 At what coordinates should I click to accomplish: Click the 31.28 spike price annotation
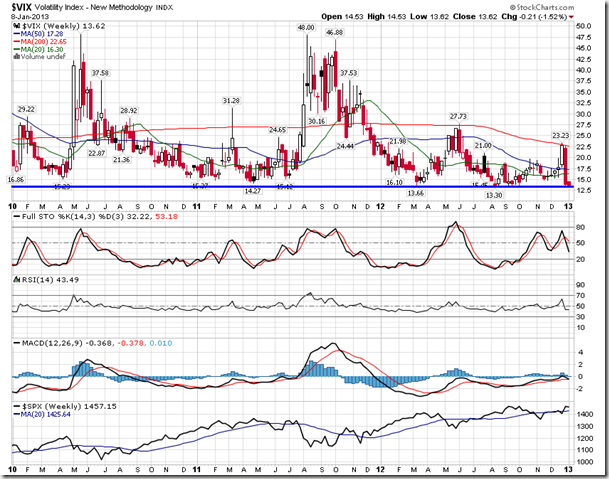[231, 100]
